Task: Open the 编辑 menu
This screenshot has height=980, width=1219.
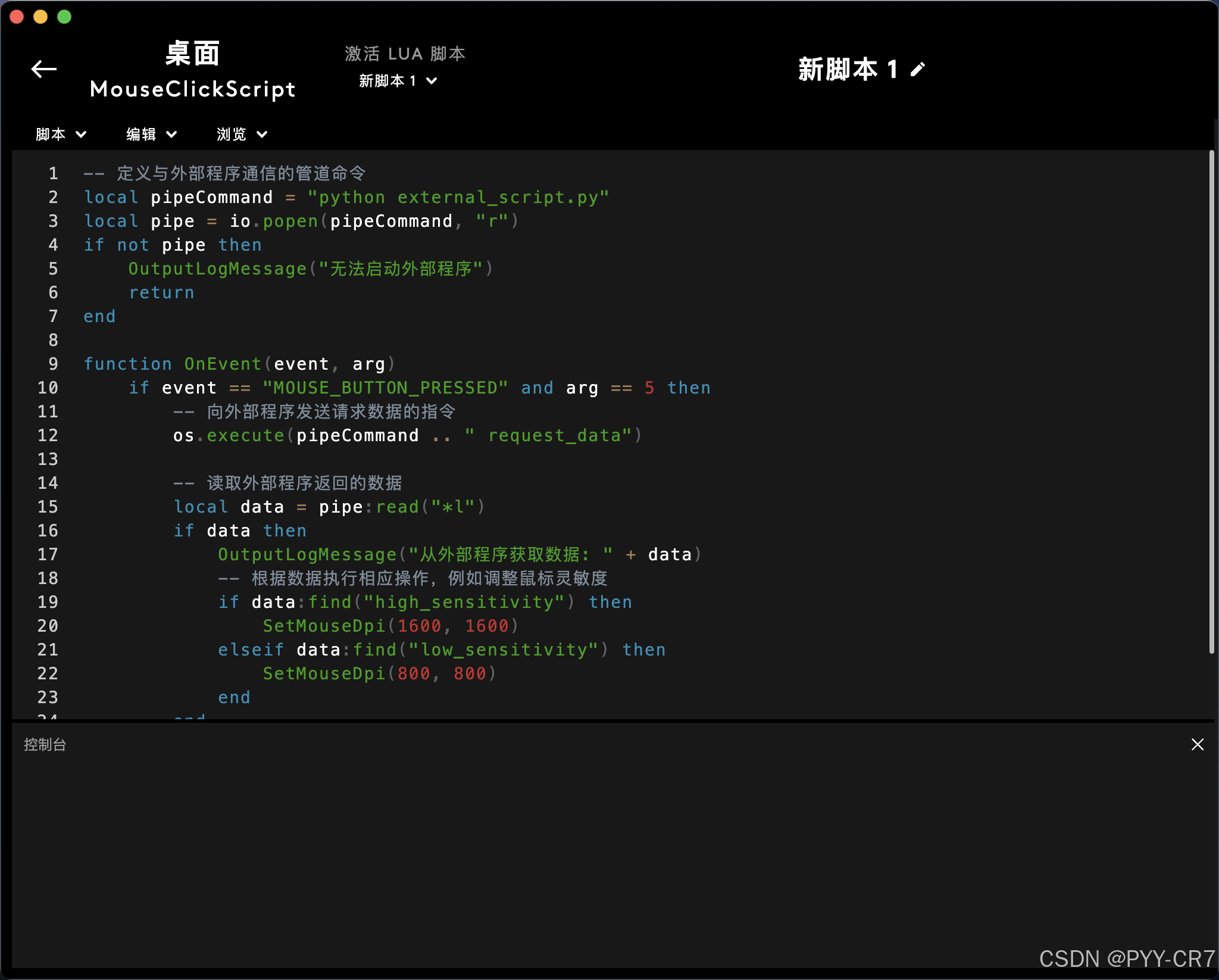Action: click(142, 135)
